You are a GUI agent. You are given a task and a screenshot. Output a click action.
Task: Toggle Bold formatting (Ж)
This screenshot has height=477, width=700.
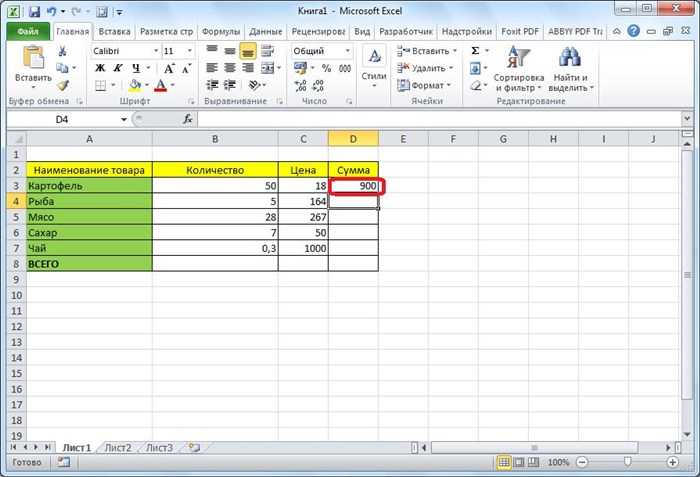100,68
